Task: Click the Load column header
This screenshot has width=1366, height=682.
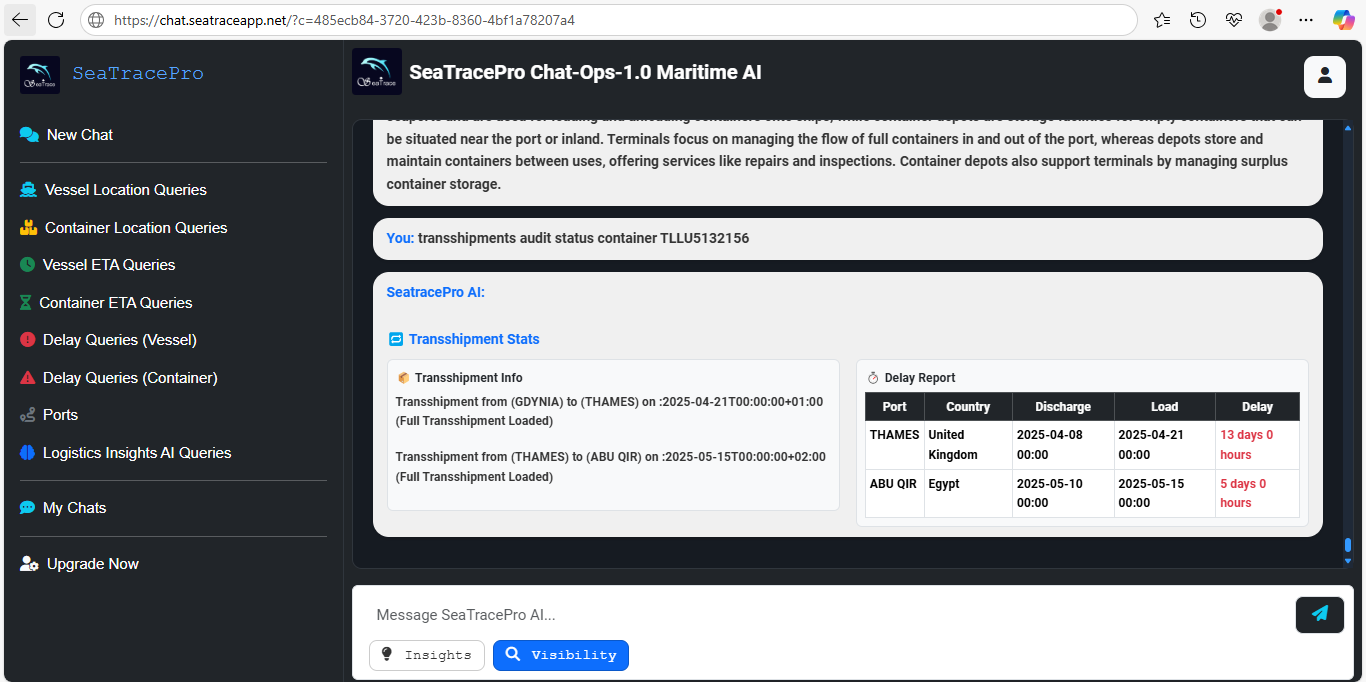Action: (x=1164, y=407)
